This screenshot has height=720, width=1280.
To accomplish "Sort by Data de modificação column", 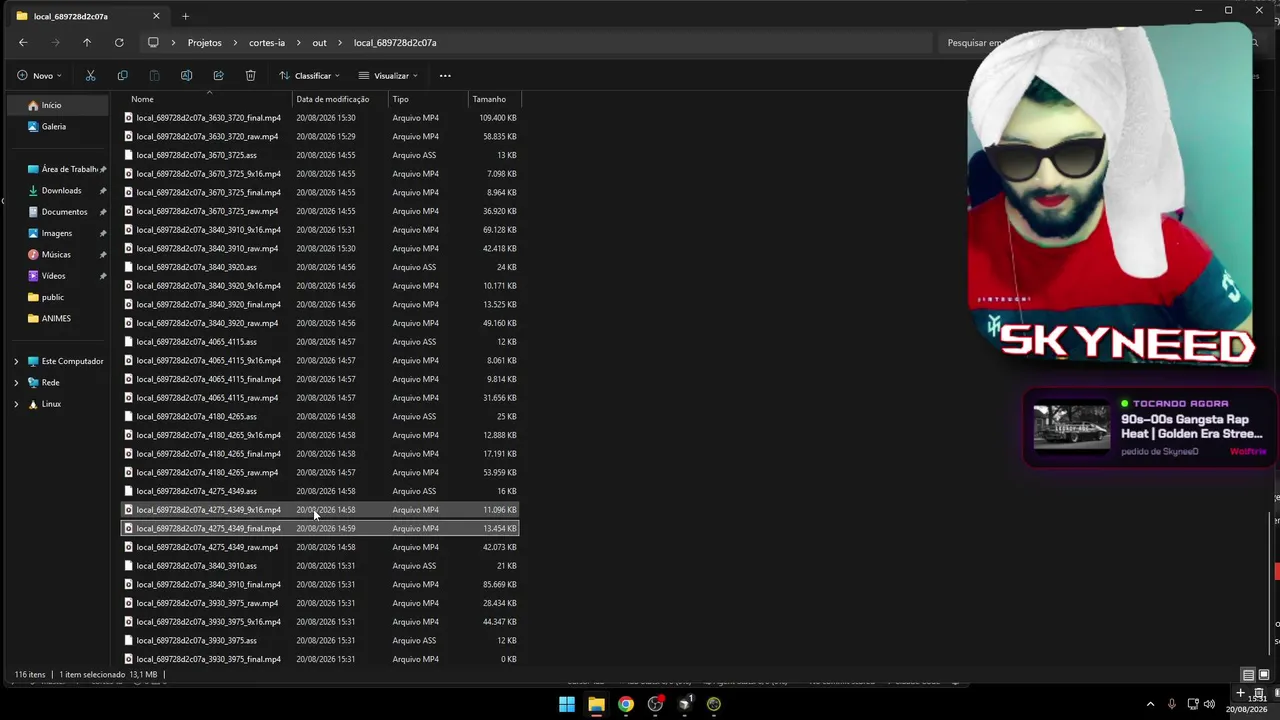I will (x=340, y=99).
